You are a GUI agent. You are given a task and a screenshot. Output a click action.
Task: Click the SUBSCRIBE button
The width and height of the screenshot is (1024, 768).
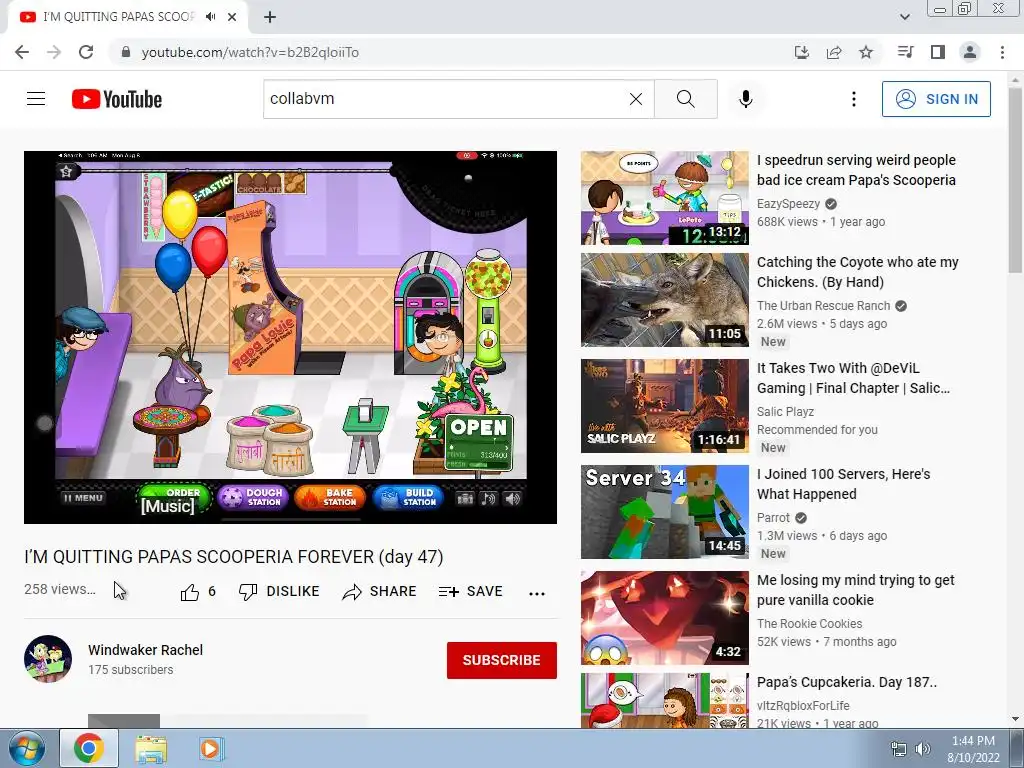502,660
